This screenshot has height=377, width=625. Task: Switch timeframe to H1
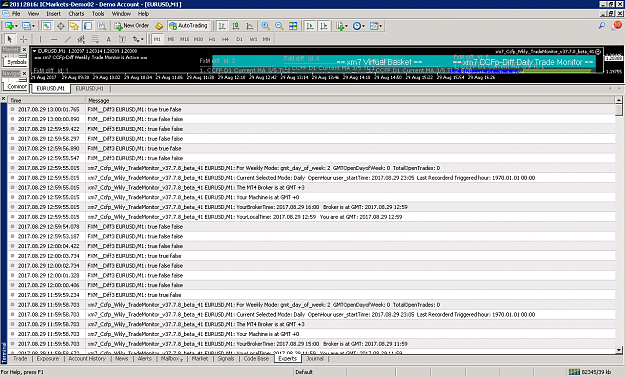[x=212, y=39]
